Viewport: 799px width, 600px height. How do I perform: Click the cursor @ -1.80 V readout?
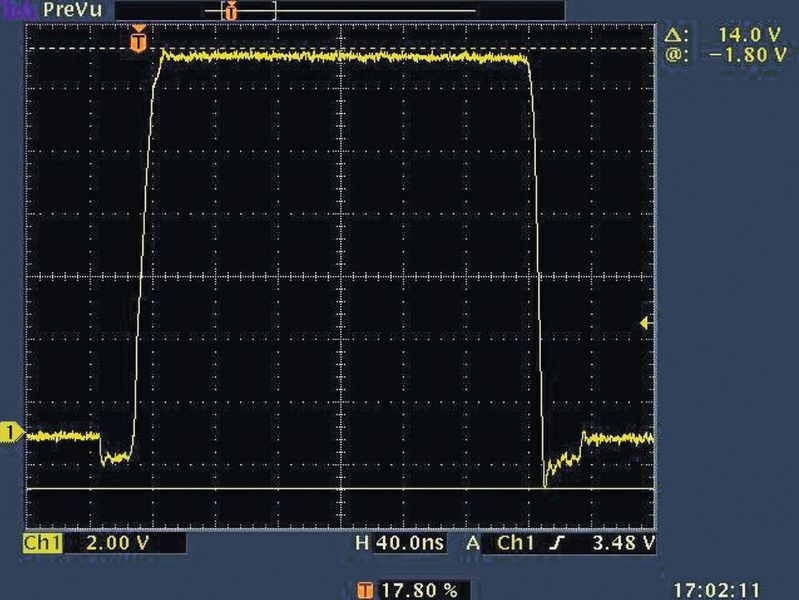tap(725, 55)
